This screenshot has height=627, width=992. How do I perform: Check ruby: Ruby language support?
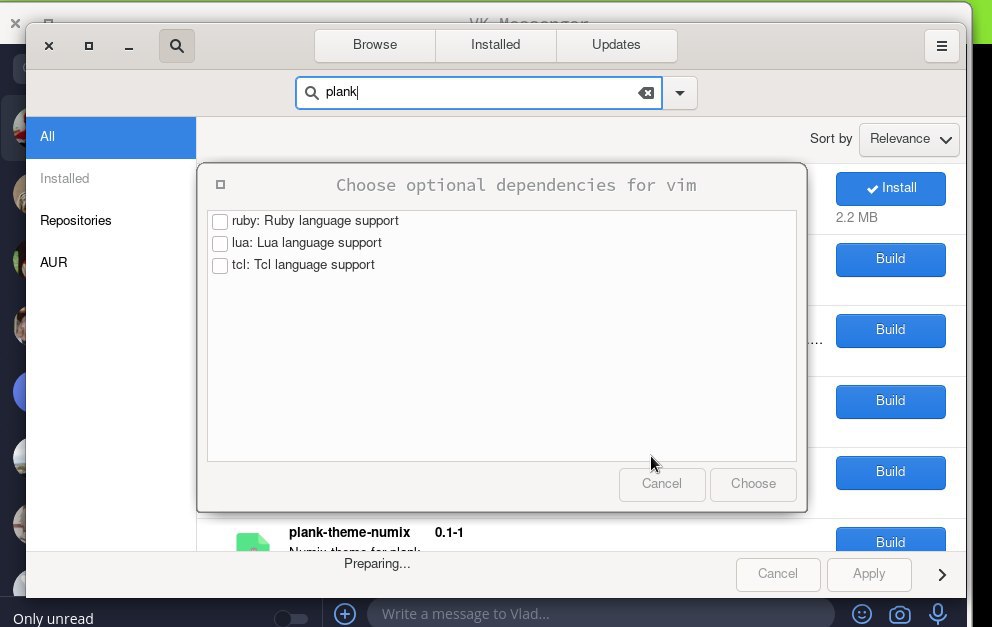coord(220,221)
